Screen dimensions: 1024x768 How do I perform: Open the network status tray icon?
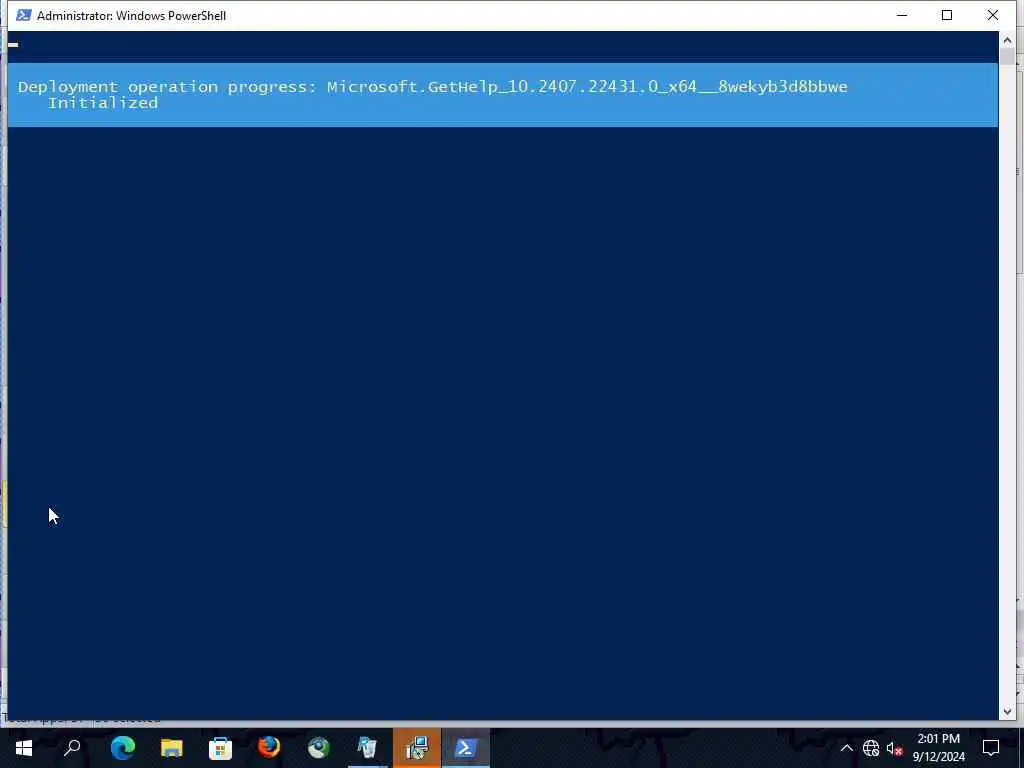871,748
